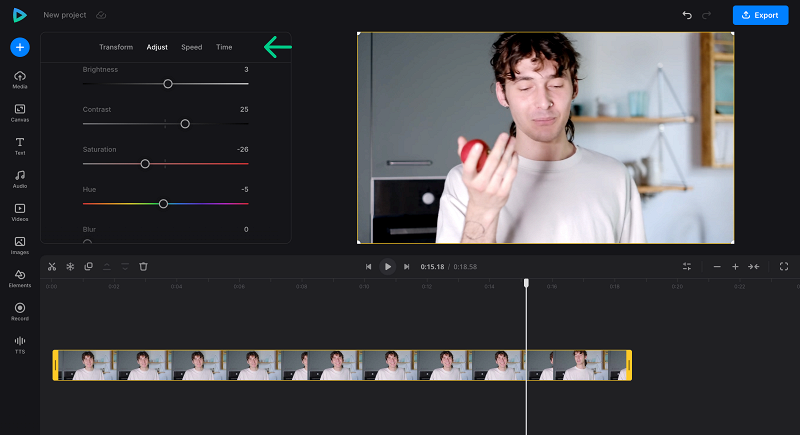The width and height of the screenshot is (800, 435).
Task: Open the TTS text-to-speech panel
Action: pos(20,345)
